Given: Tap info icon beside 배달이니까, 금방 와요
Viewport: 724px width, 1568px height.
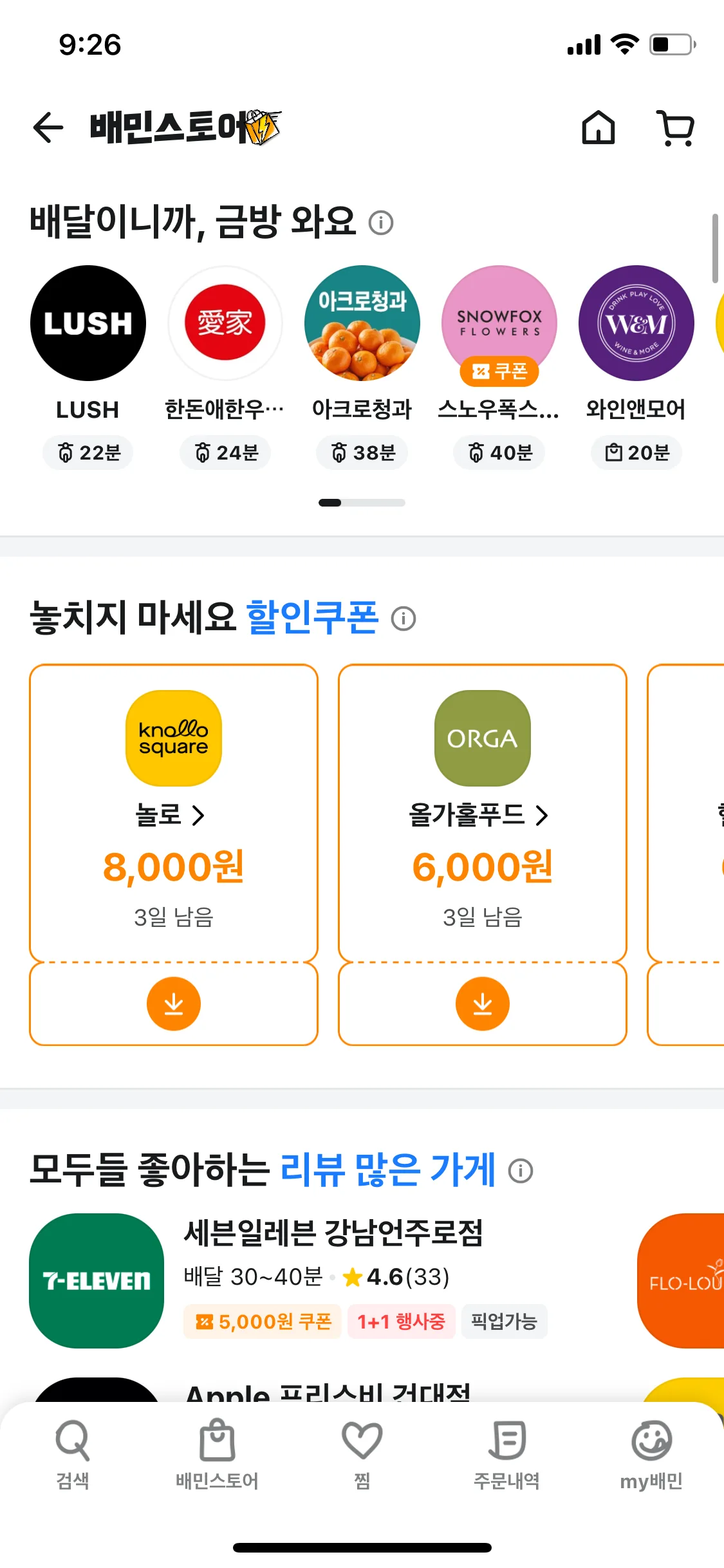Looking at the screenshot, I should tap(381, 223).
